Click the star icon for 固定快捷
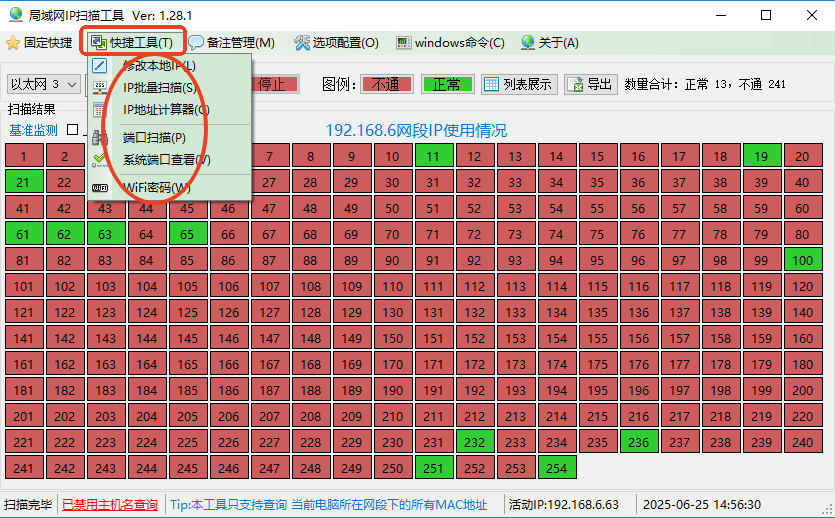835x518 pixels. click(x=13, y=43)
